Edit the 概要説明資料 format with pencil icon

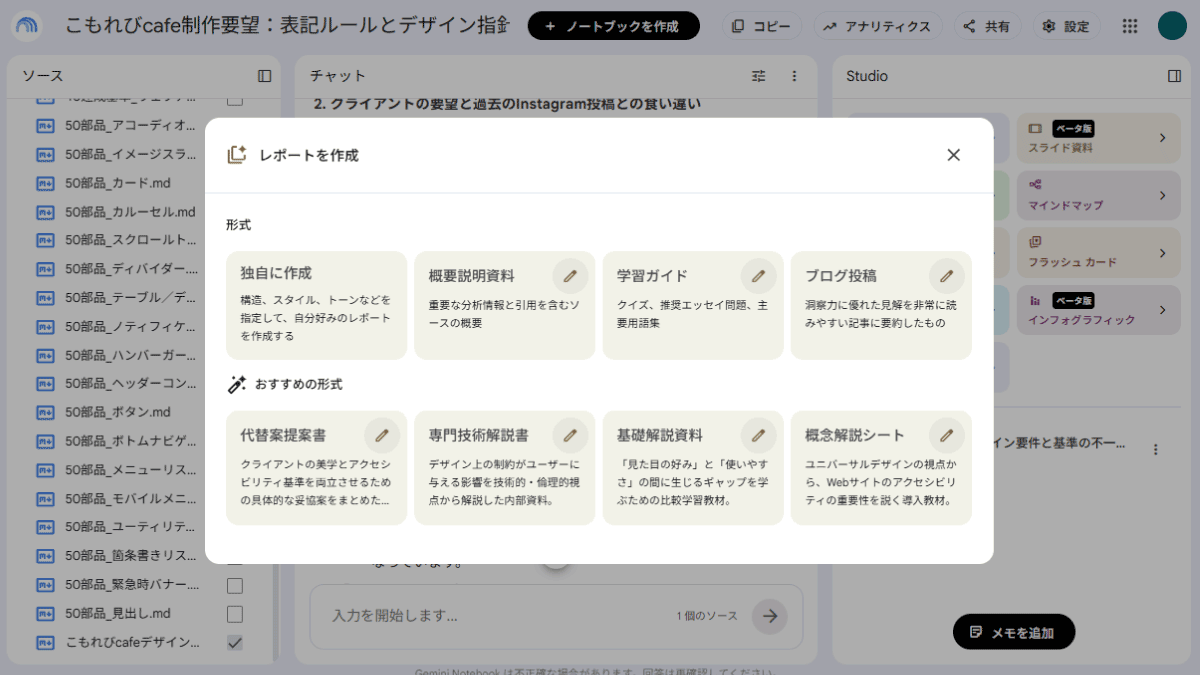pyautogui.click(x=570, y=276)
